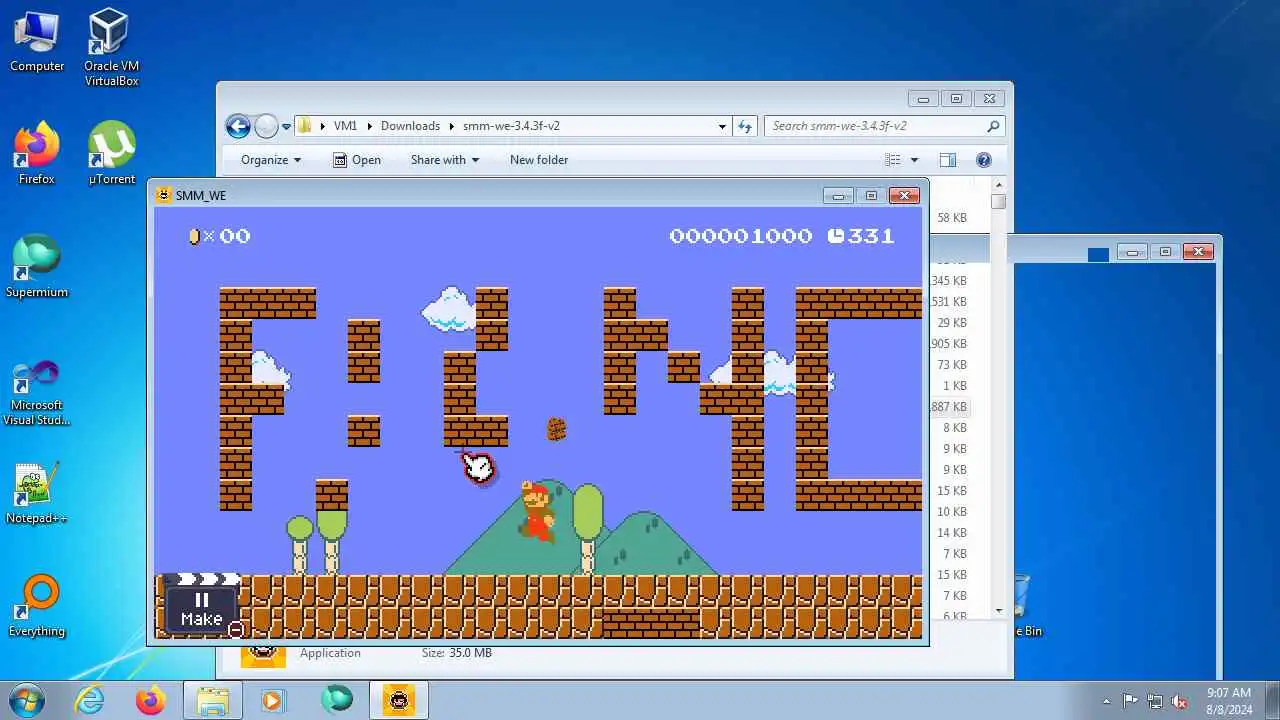1280x720 pixels.
Task: Click the Search smm-we-3.4.3f-v2 field
Action: coord(885,126)
